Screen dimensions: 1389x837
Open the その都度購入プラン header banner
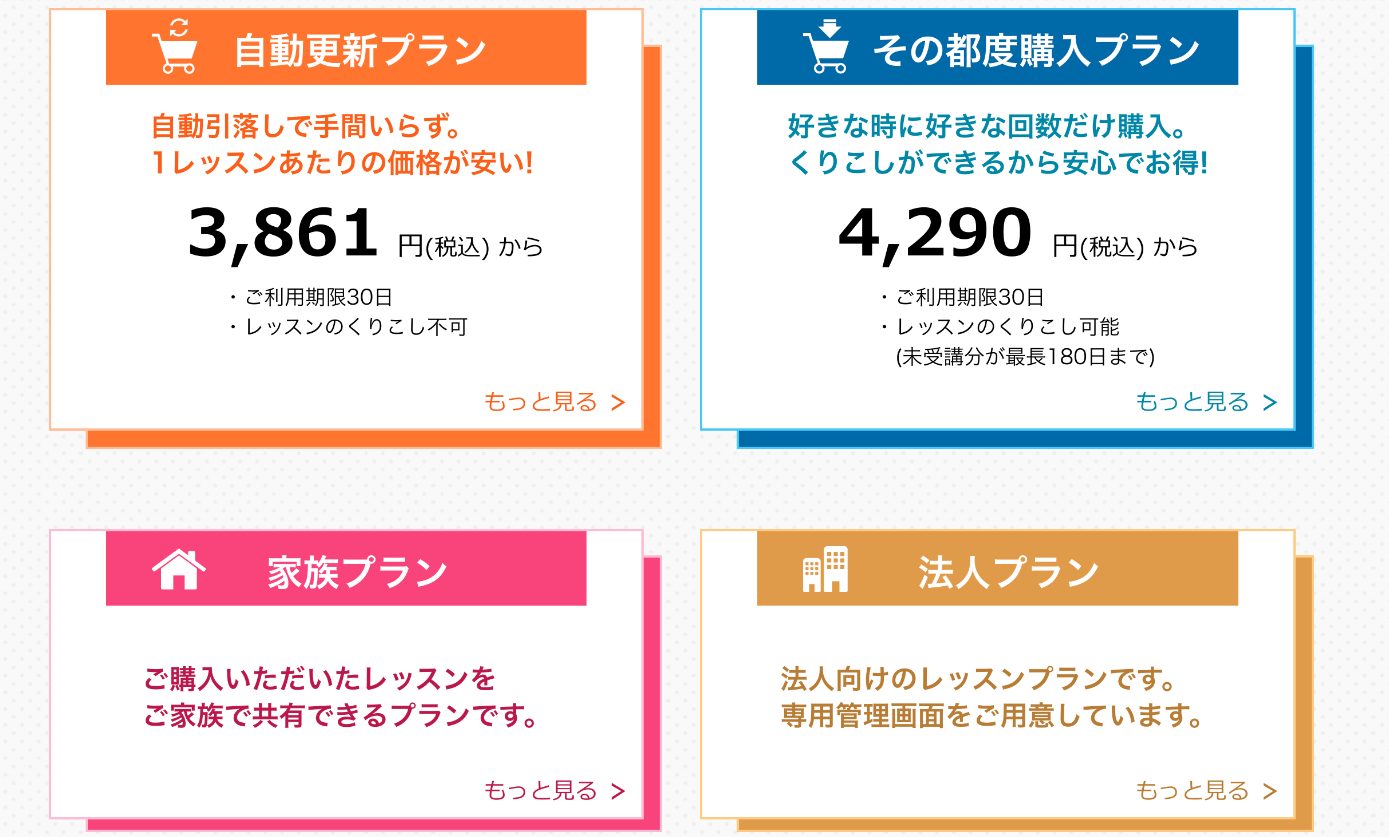(1035, 49)
